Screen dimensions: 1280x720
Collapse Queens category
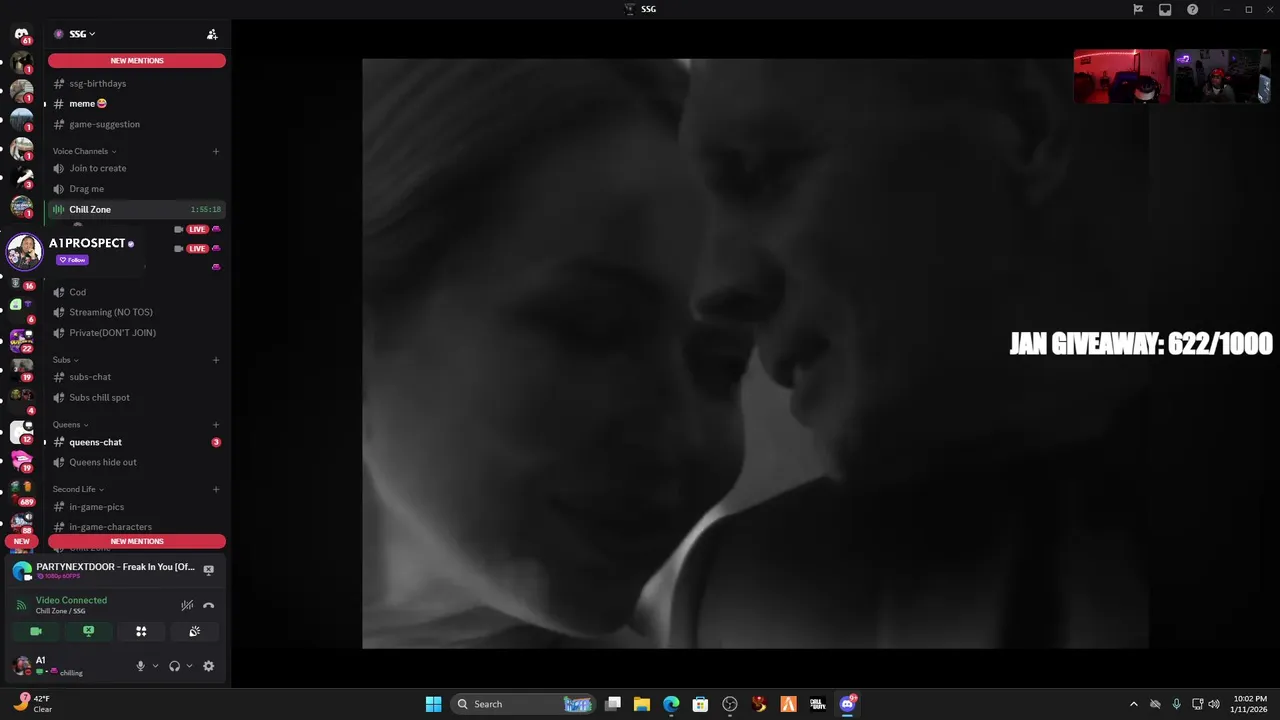(70, 424)
